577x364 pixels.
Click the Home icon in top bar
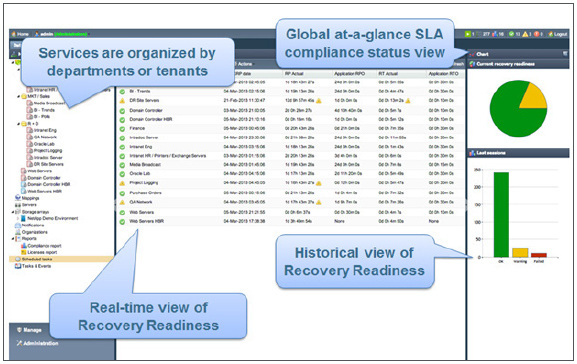click(14, 34)
